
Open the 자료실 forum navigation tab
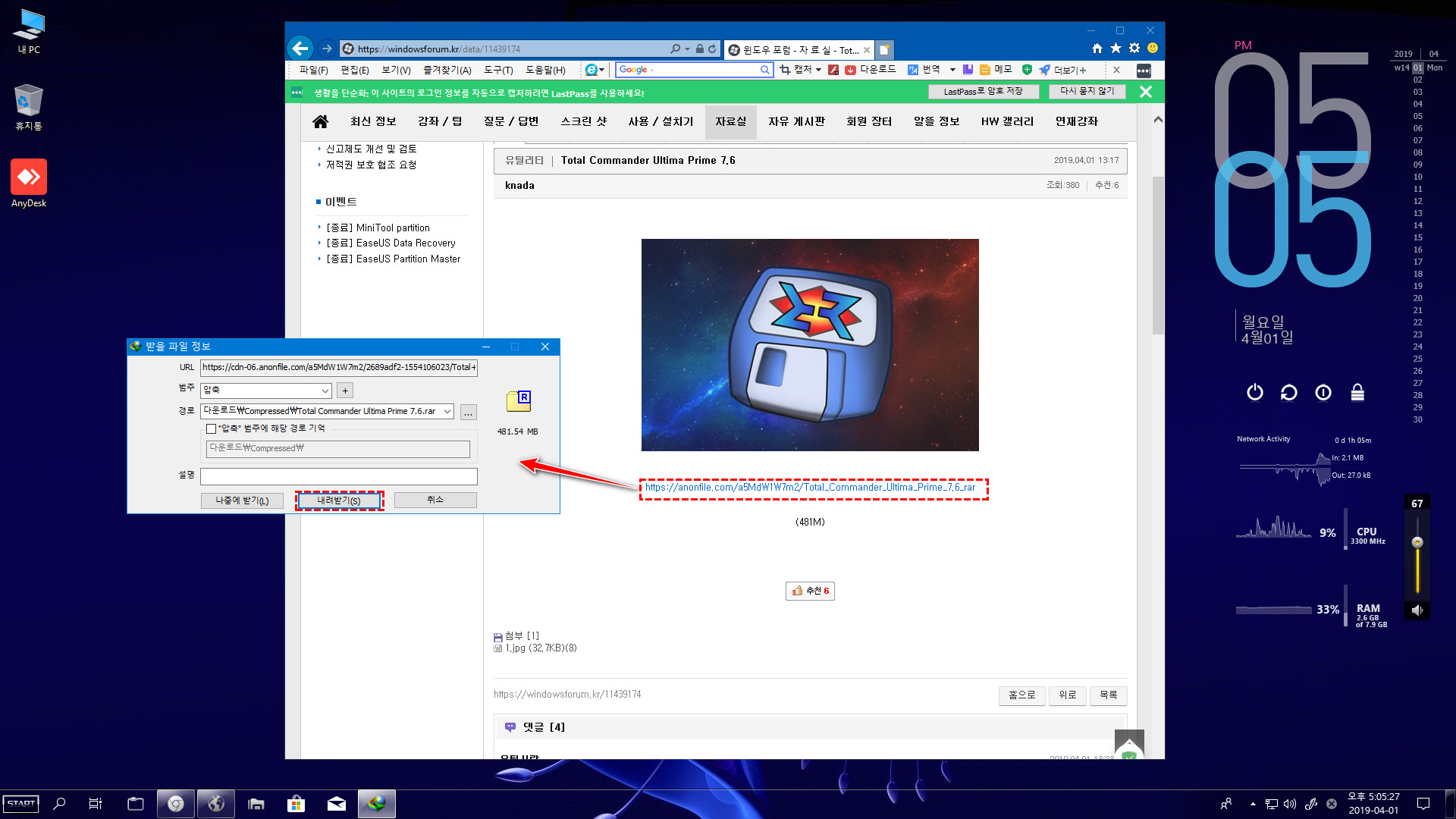[x=730, y=121]
